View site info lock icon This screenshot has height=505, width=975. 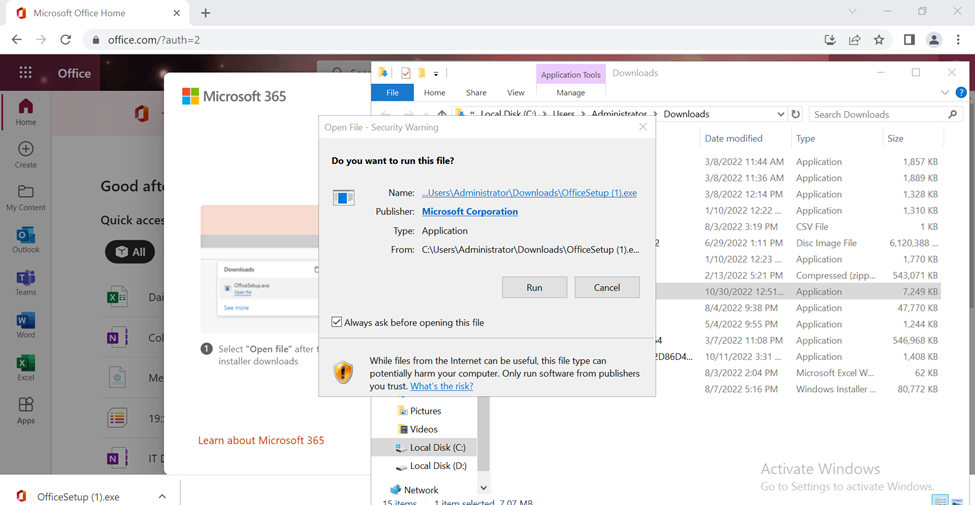(95, 40)
